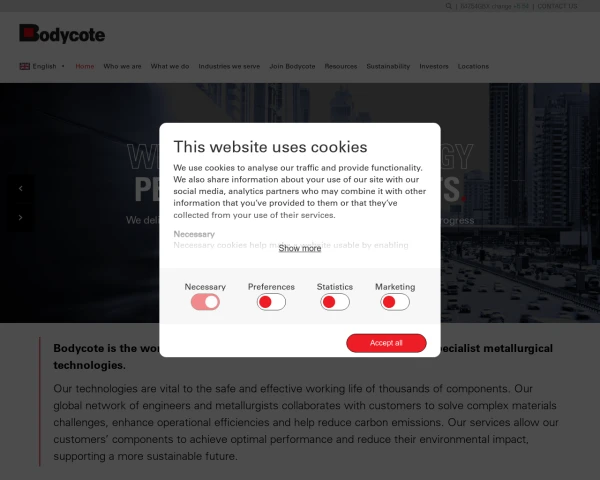This screenshot has height=480, width=600.
Task: Enable the Marketing cookies toggle
Action: [395, 302]
